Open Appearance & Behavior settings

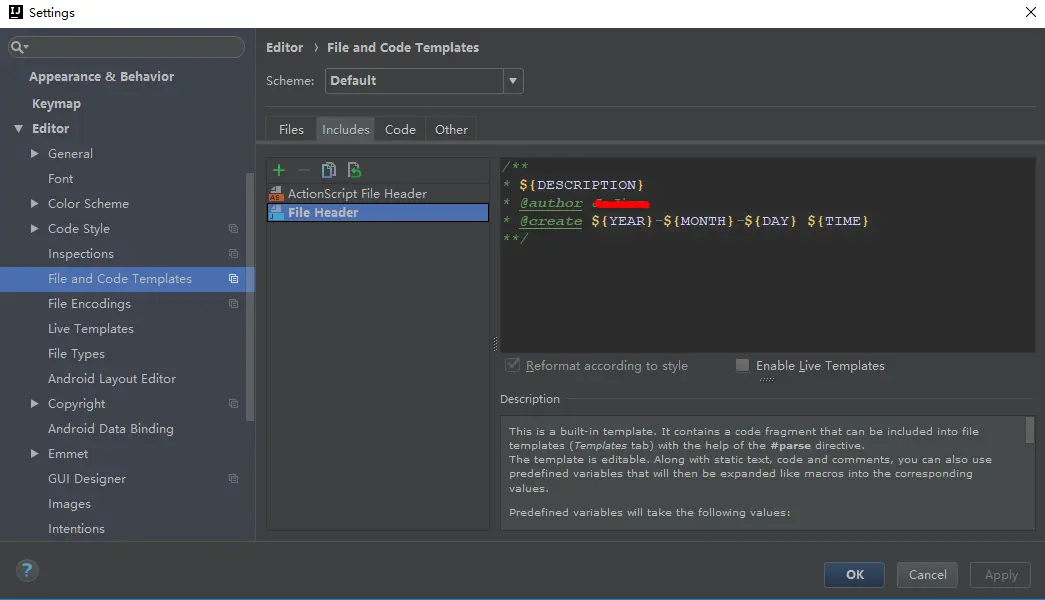(x=101, y=77)
